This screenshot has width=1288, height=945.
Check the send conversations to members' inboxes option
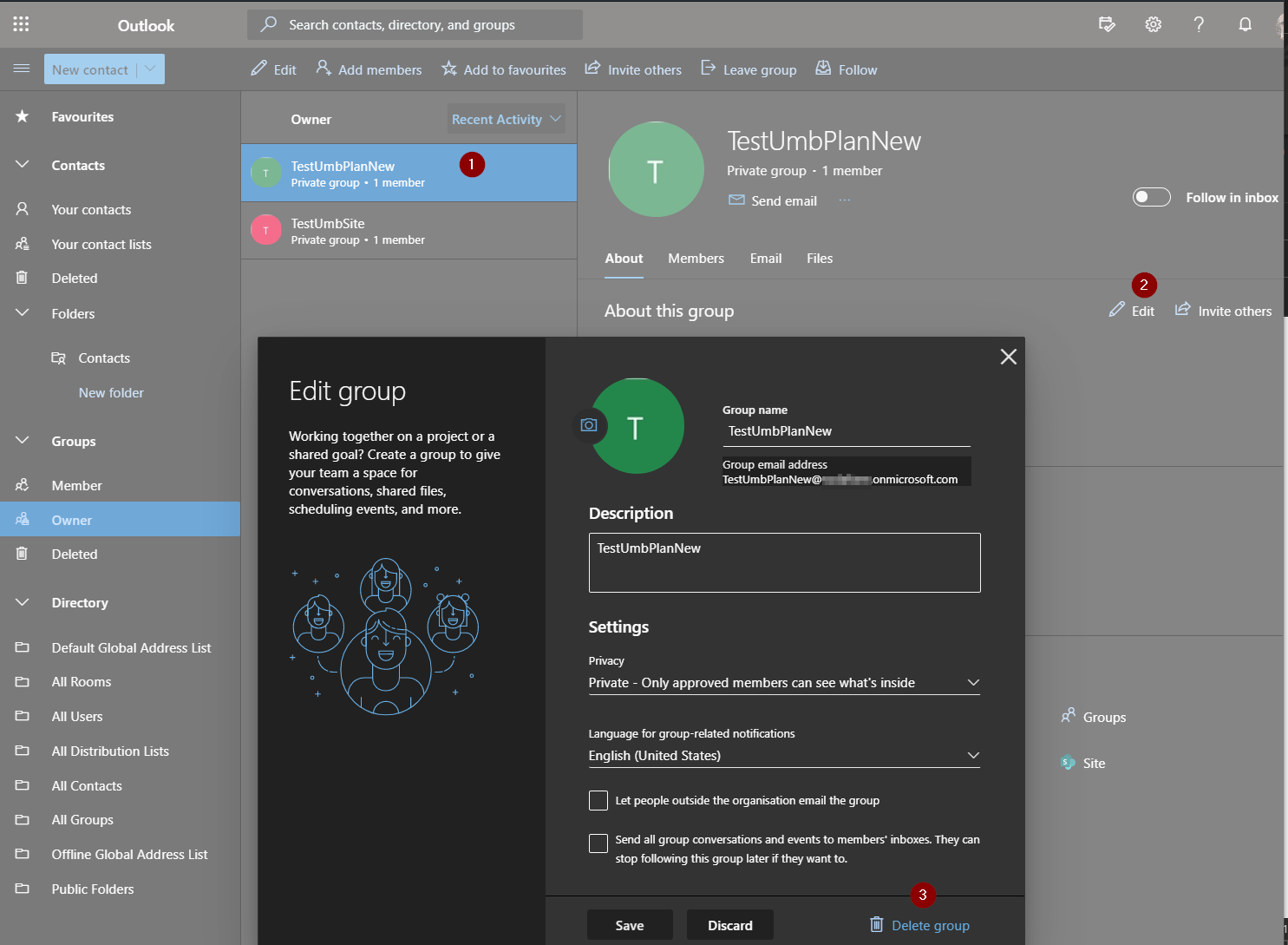(598, 843)
